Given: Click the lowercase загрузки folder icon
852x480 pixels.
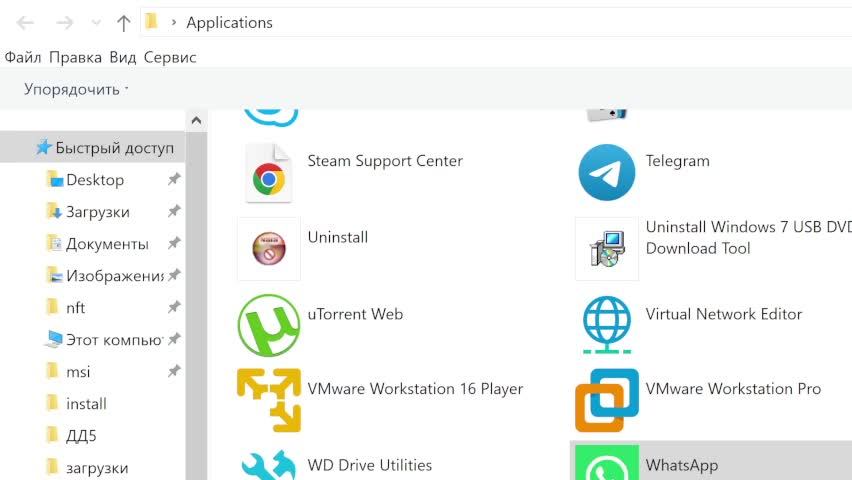Looking at the screenshot, I should [52, 467].
